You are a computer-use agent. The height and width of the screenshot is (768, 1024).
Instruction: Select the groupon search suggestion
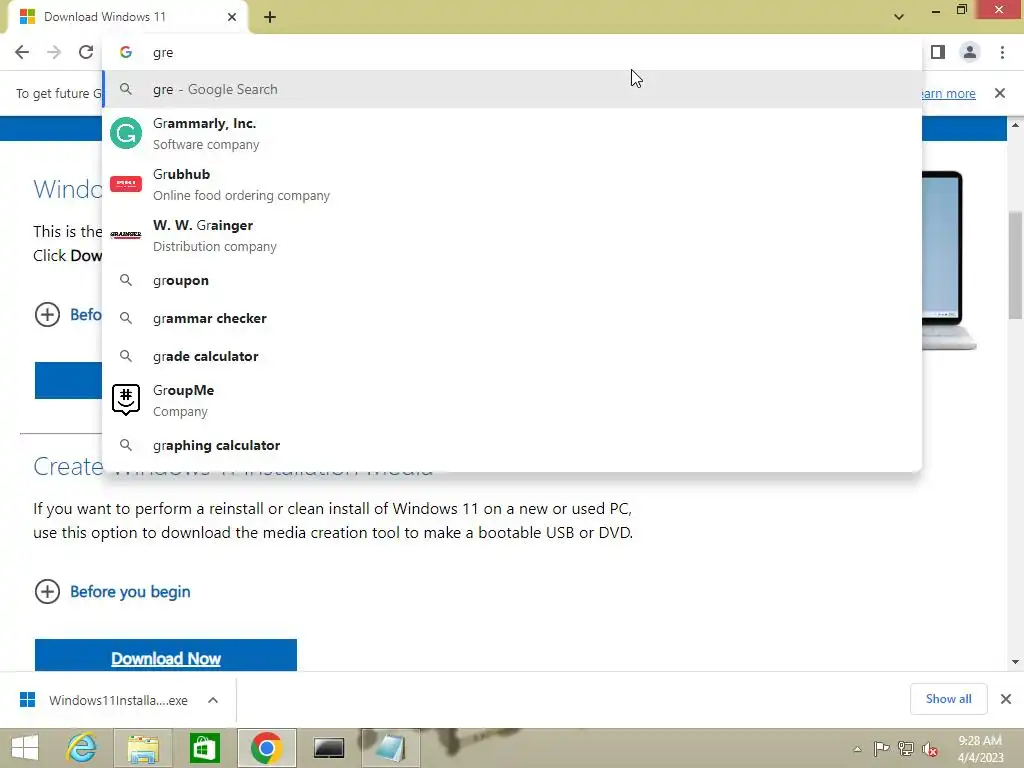pyautogui.click(x=512, y=280)
